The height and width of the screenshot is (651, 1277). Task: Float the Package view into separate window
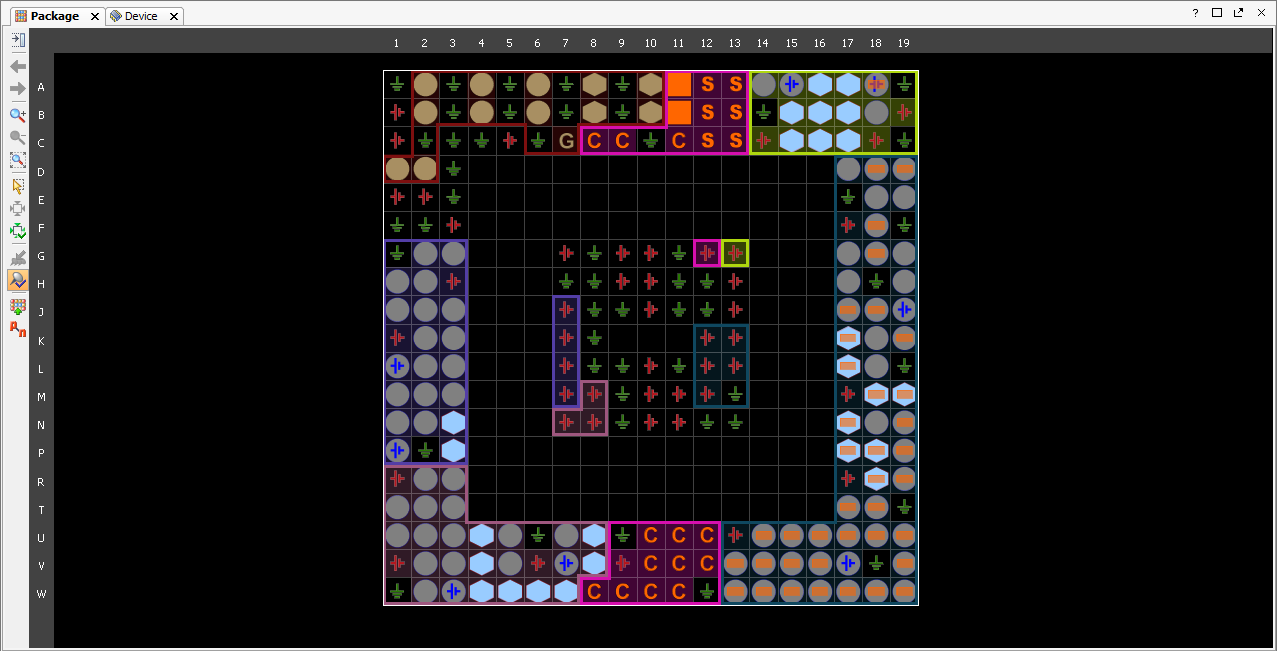tap(1239, 13)
